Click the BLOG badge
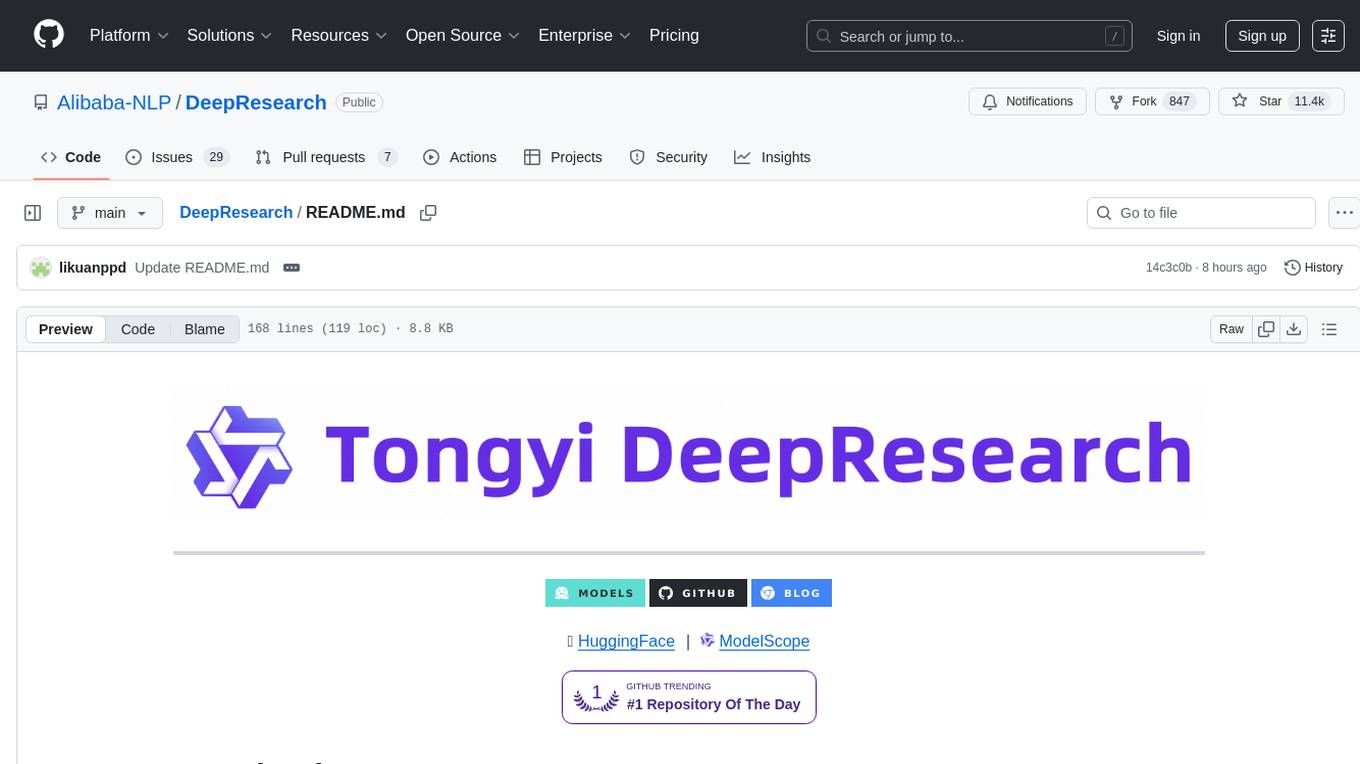The width and height of the screenshot is (1360, 764). pos(791,593)
